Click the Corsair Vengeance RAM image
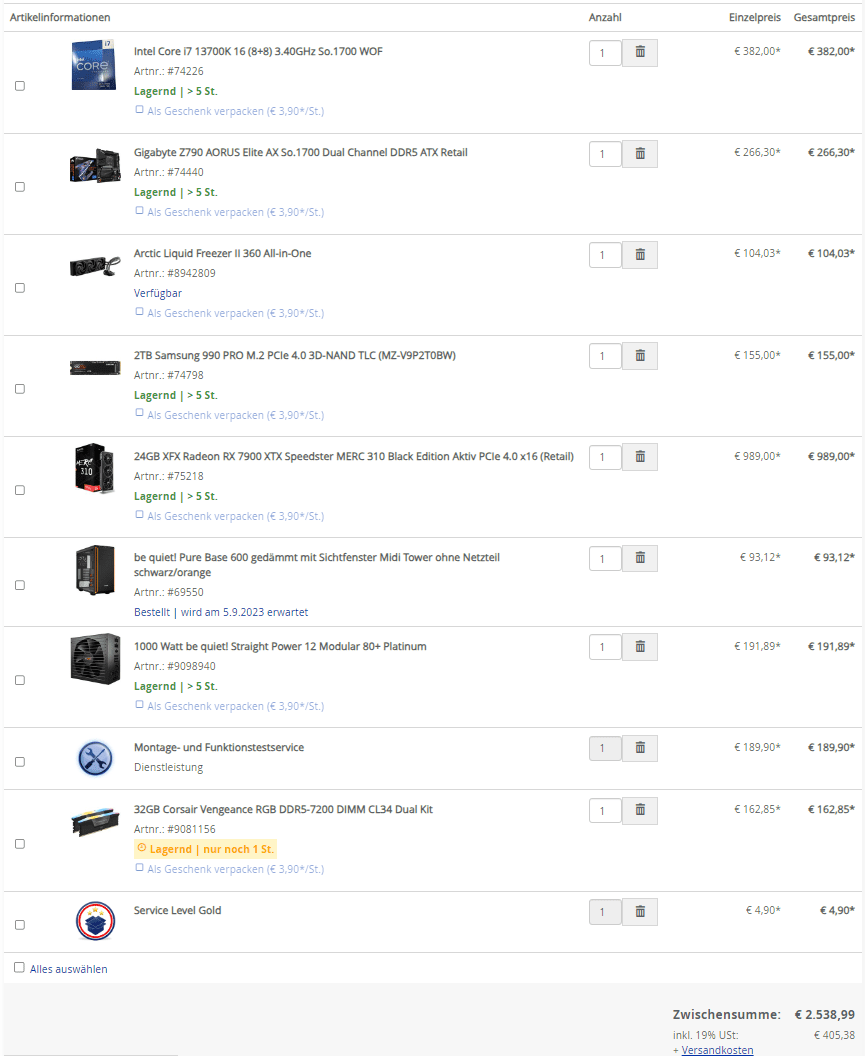The image size is (865, 1056). point(95,822)
